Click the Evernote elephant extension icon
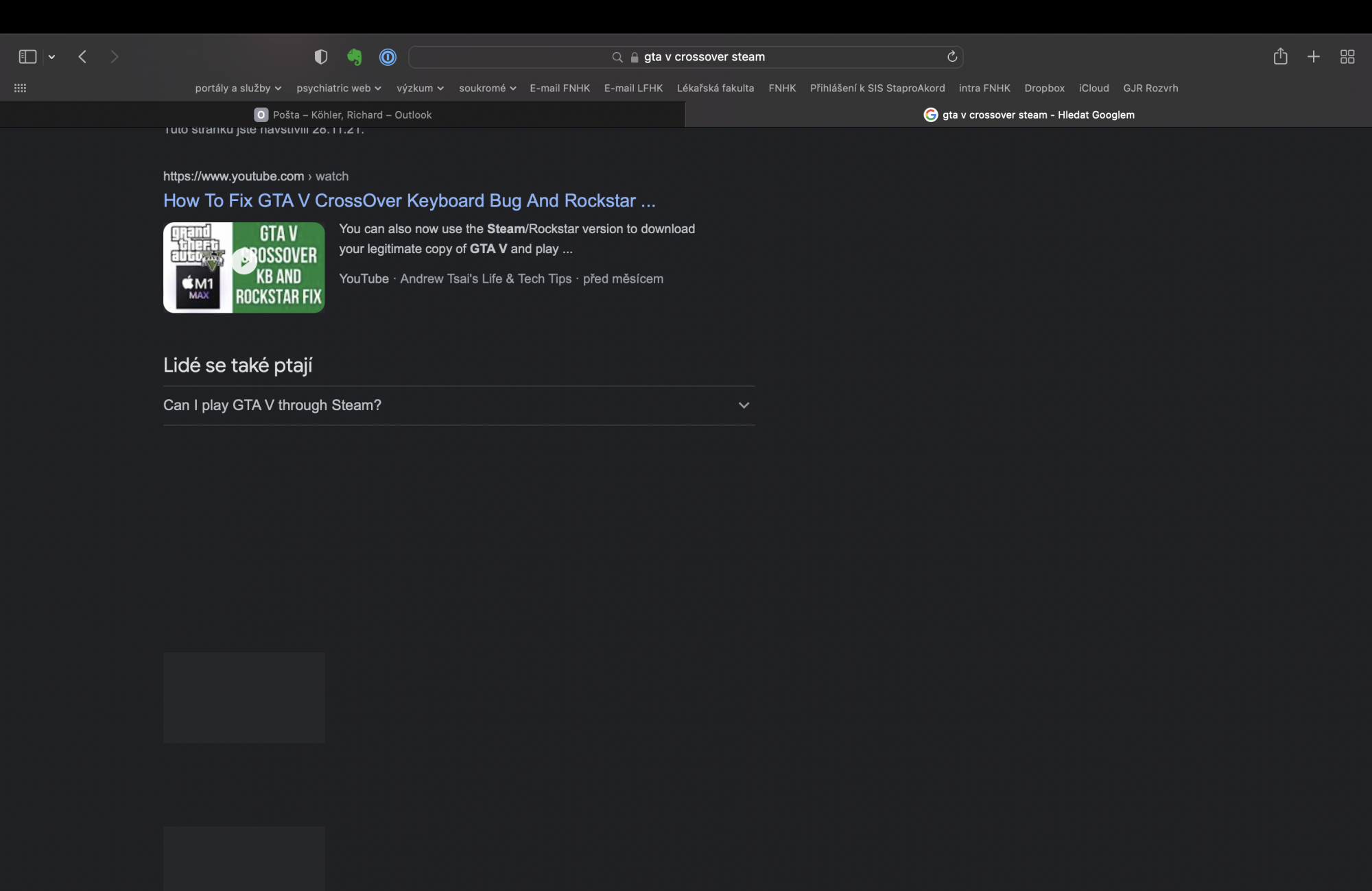Viewport: 1372px width, 891px height. (x=354, y=57)
